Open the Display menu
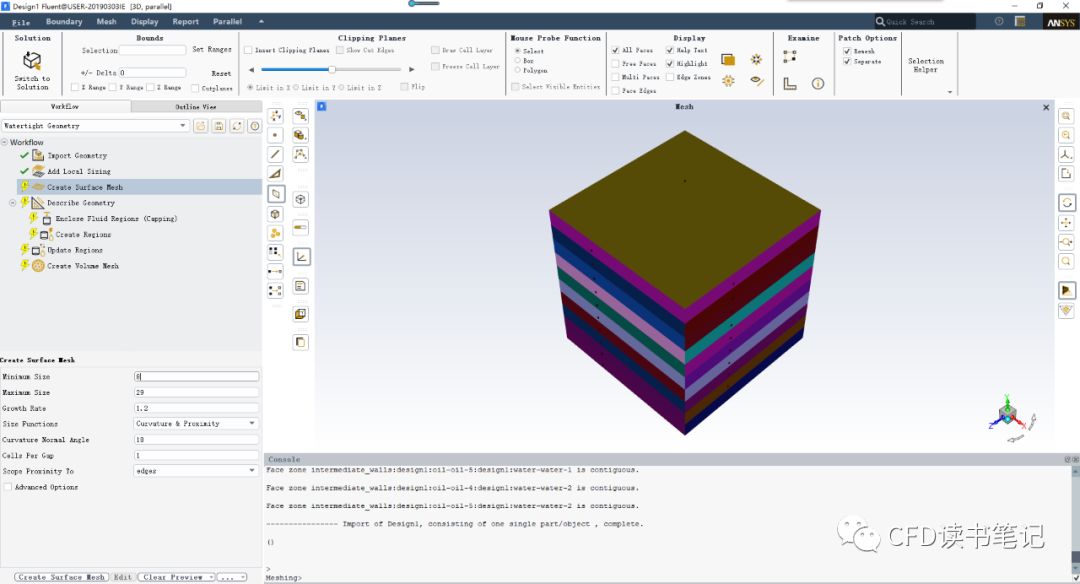 [x=145, y=22]
